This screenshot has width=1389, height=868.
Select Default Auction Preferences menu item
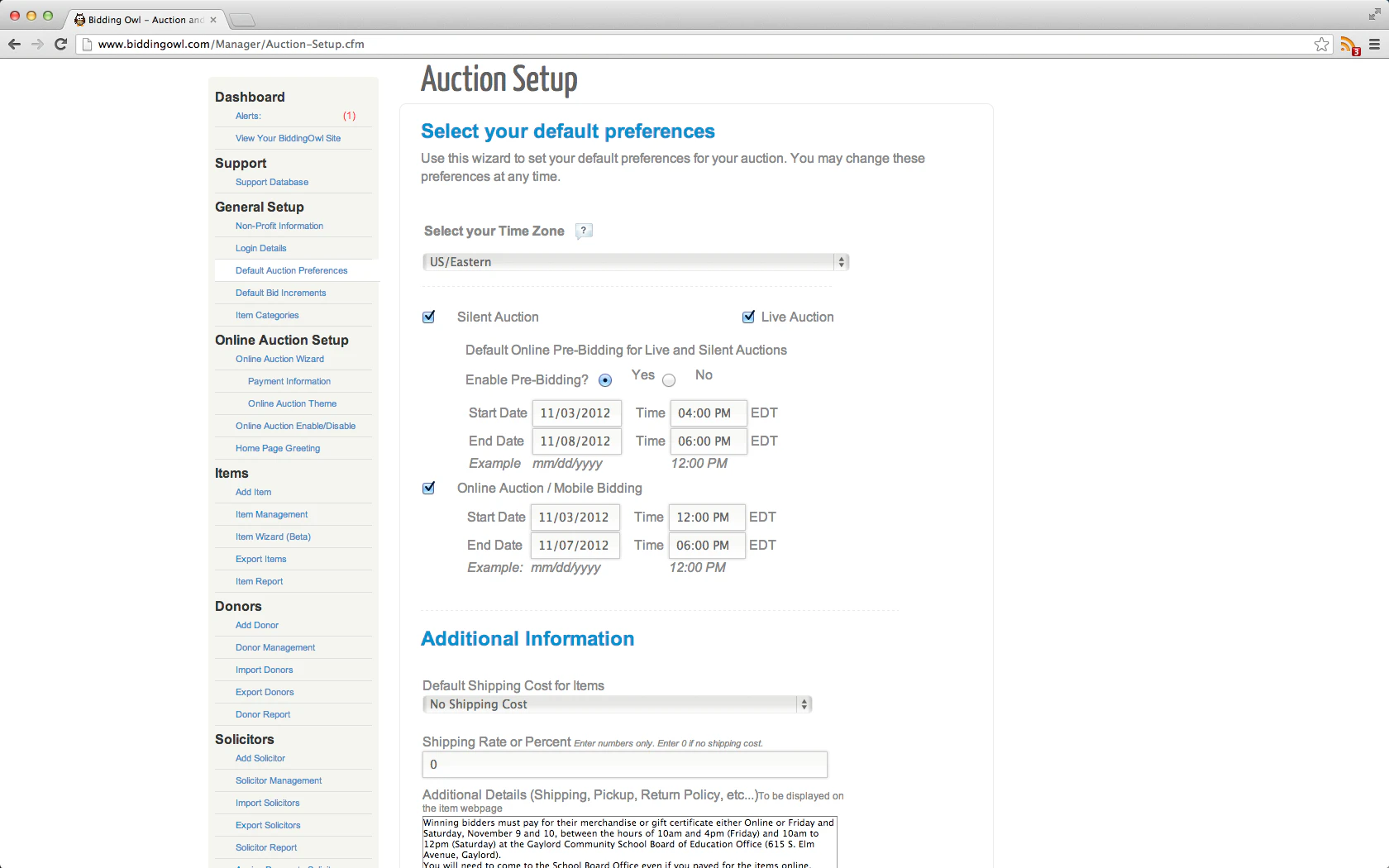click(292, 270)
